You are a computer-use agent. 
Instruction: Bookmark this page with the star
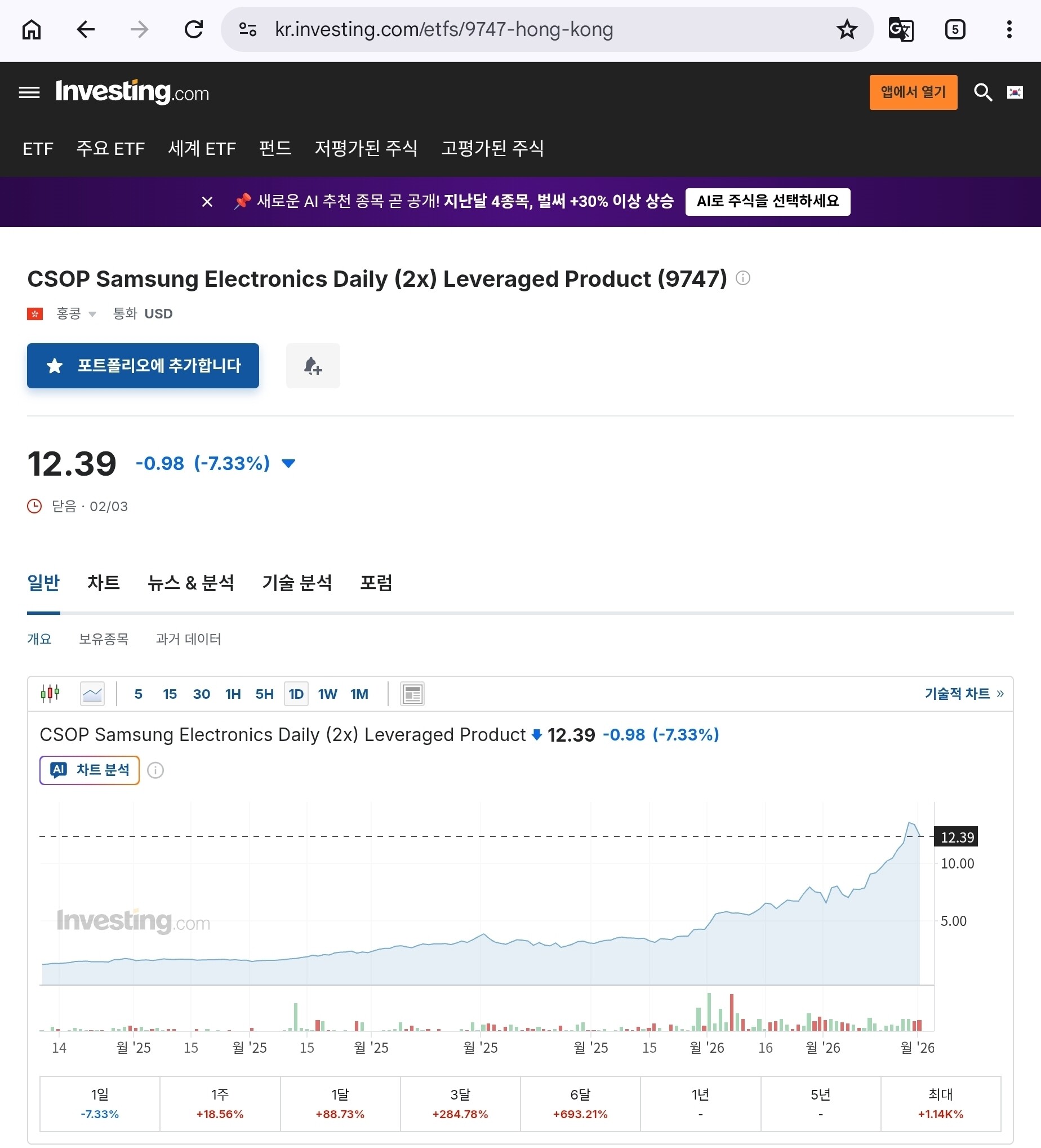pos(847,29)
